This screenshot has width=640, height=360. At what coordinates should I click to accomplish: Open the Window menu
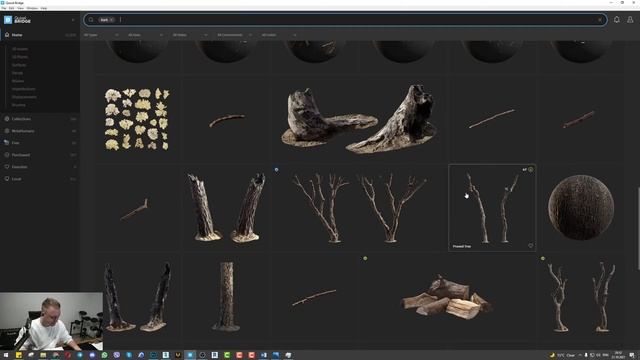click(x=32, y=8)
